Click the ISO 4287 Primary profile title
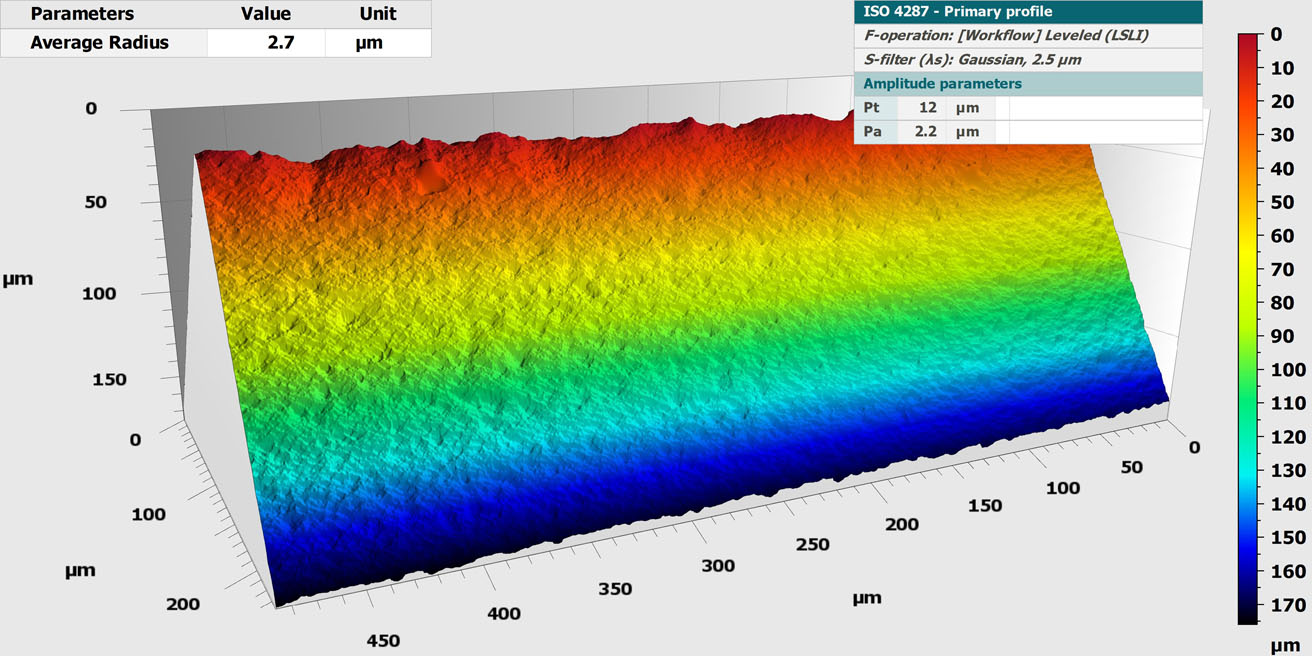The image size is (1312, 656). [957, 12]
